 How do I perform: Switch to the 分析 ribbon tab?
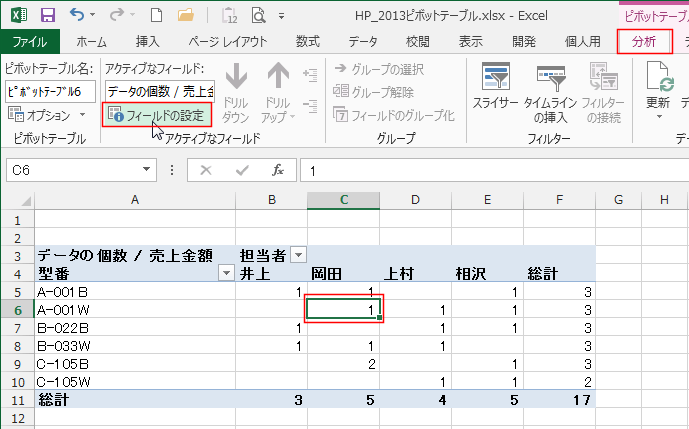[x=644, y=41]
